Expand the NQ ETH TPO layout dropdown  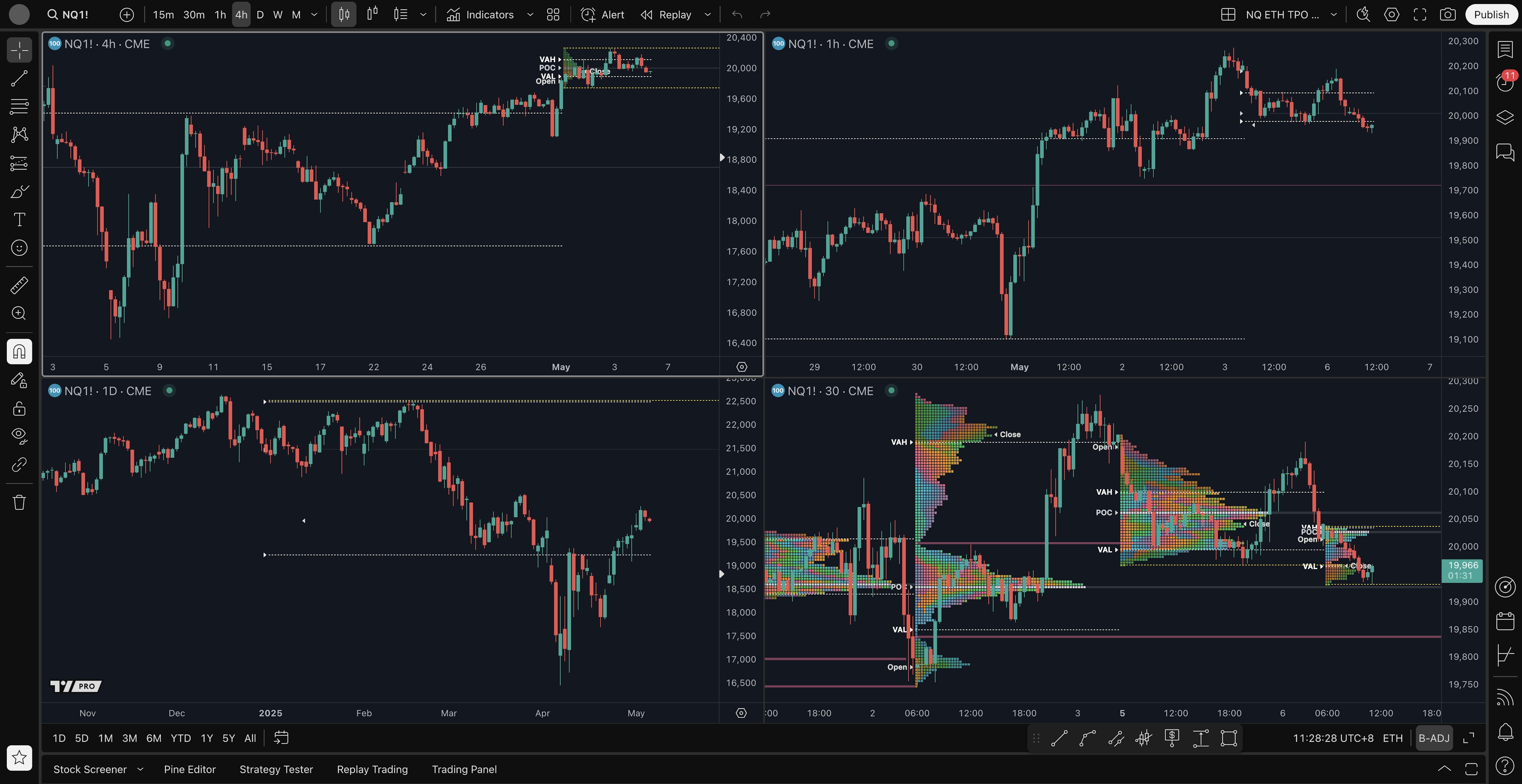click(x=1333, y=15)
